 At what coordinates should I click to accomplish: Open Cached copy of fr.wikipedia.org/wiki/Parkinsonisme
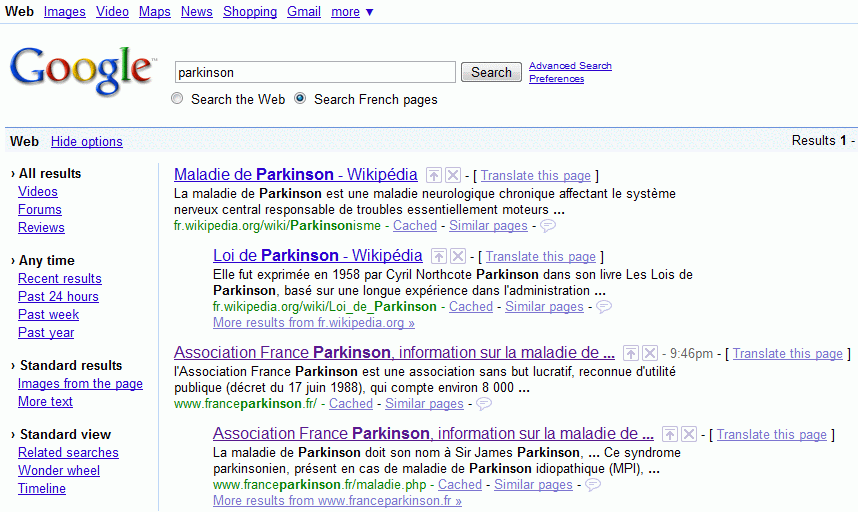tap(415, 225)
